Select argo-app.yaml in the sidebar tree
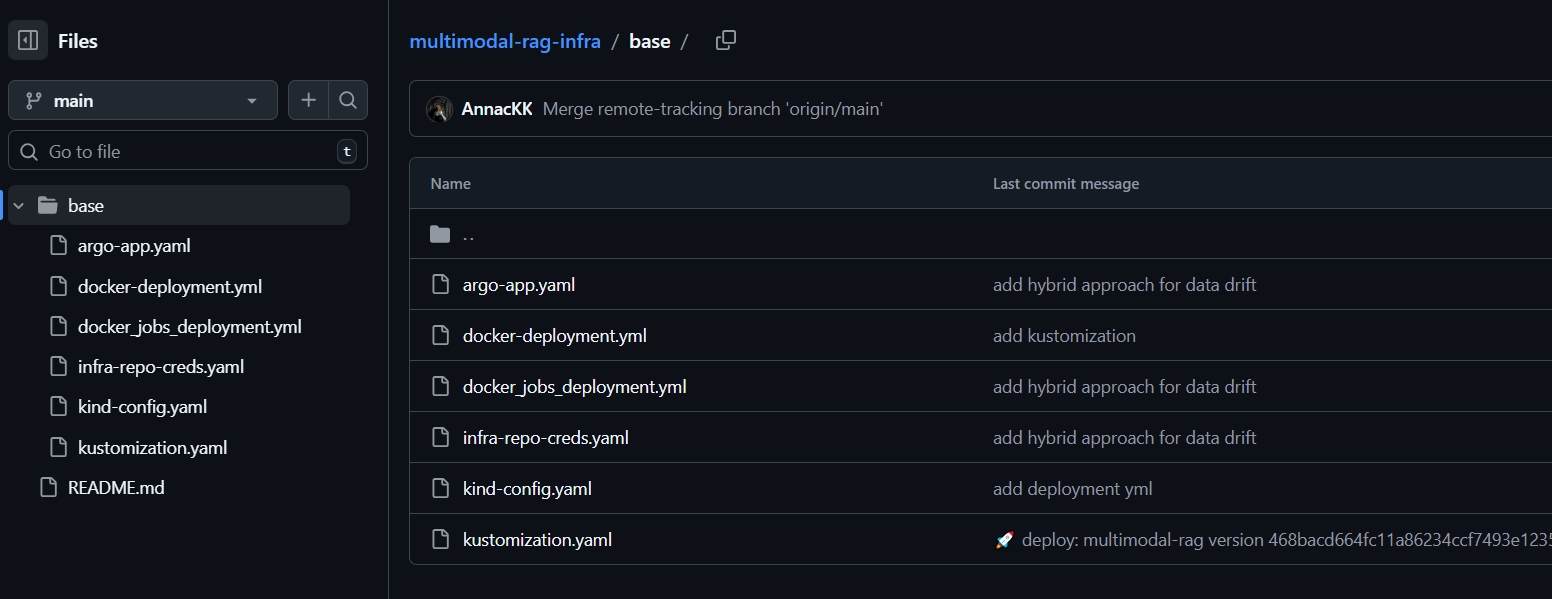The image size is (1552, 599). [133, 246]
